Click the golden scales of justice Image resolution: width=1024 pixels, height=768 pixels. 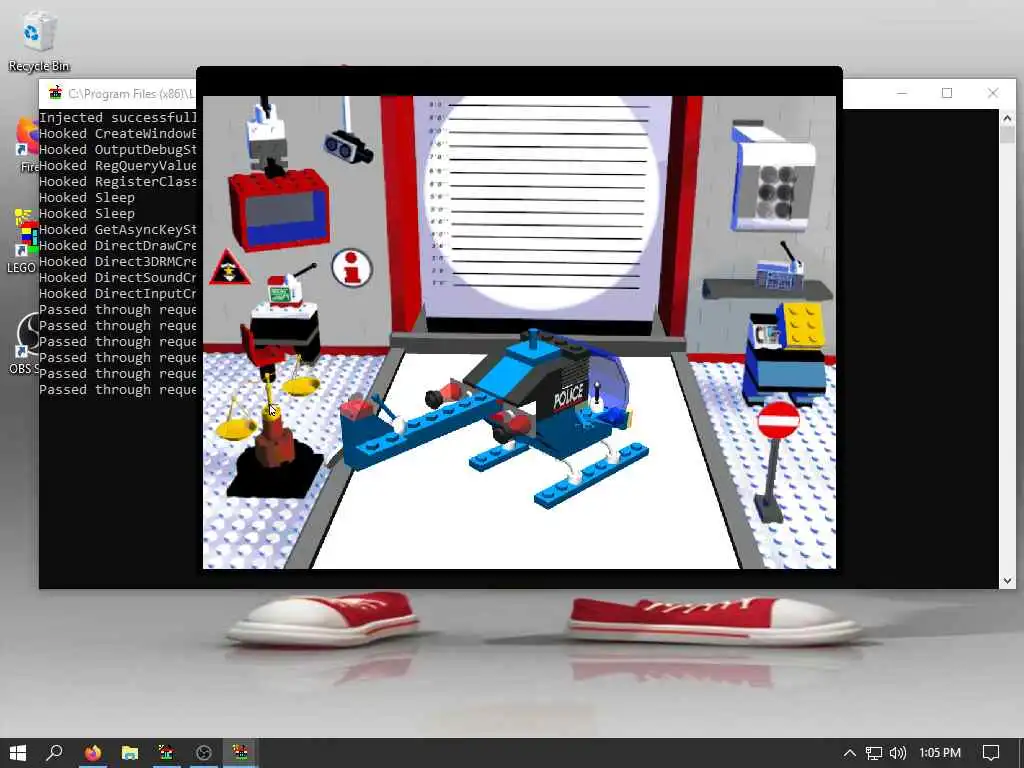266,404
